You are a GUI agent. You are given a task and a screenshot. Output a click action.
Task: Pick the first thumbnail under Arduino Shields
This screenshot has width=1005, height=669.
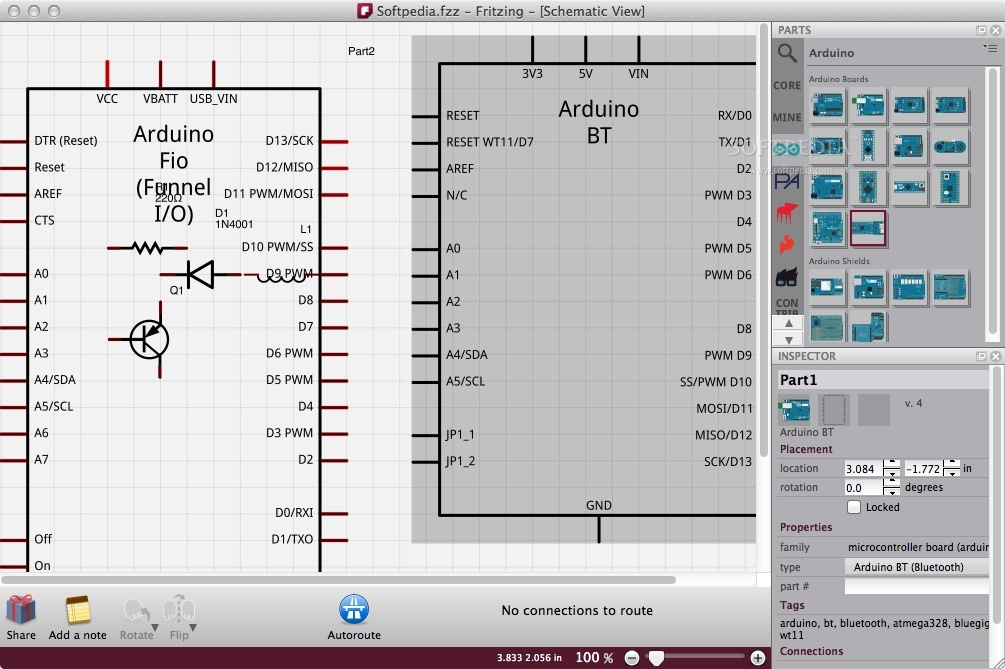pos(827,286)
